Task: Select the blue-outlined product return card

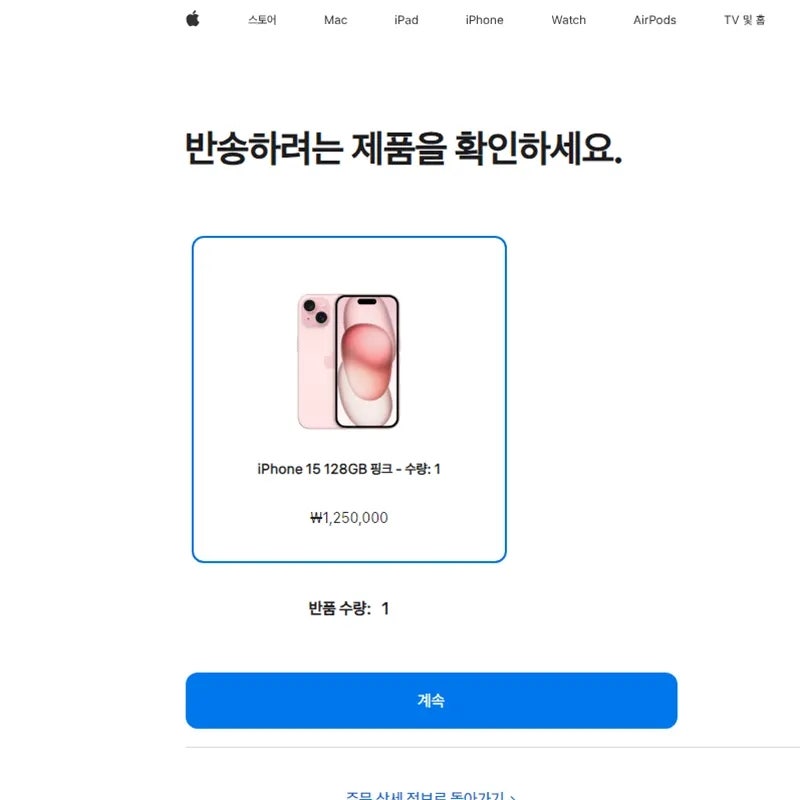Action: 349,399
